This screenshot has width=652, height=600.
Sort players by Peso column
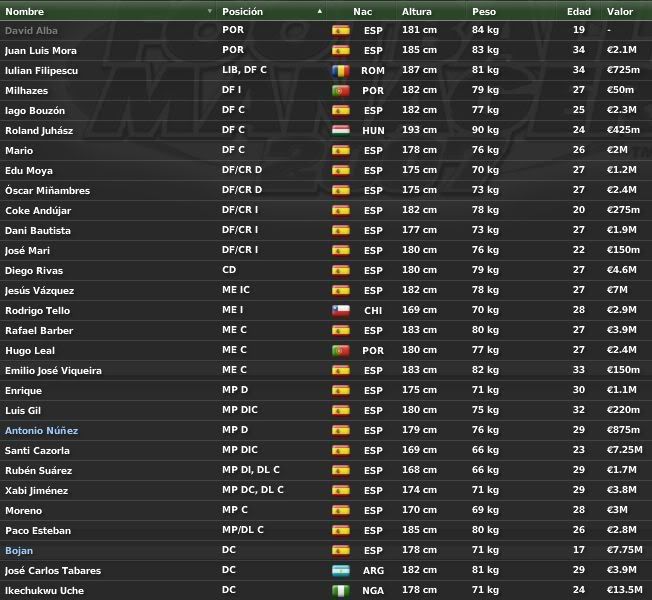point(484,12)
